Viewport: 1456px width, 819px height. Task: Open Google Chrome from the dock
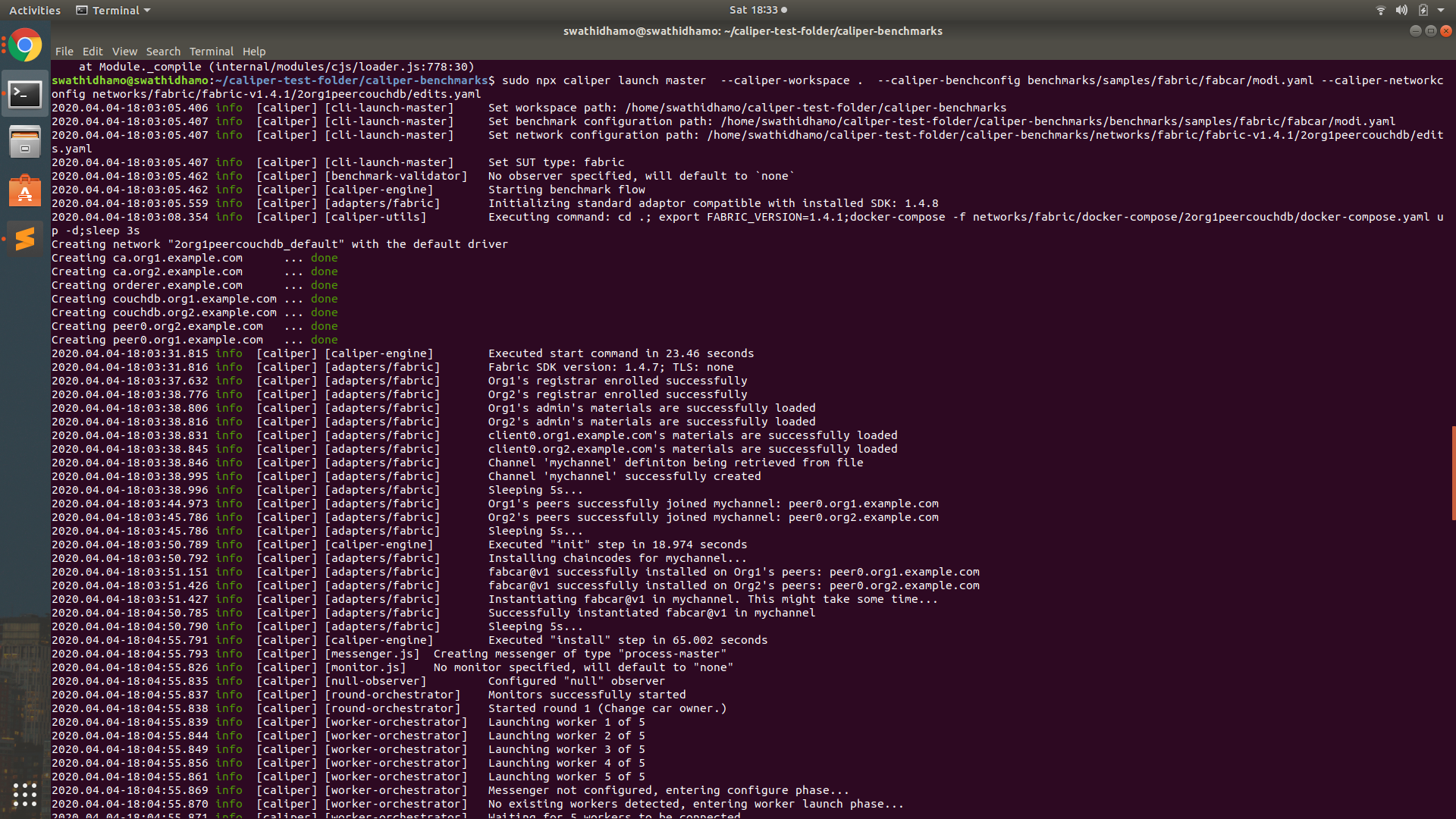tap(25, 46)
